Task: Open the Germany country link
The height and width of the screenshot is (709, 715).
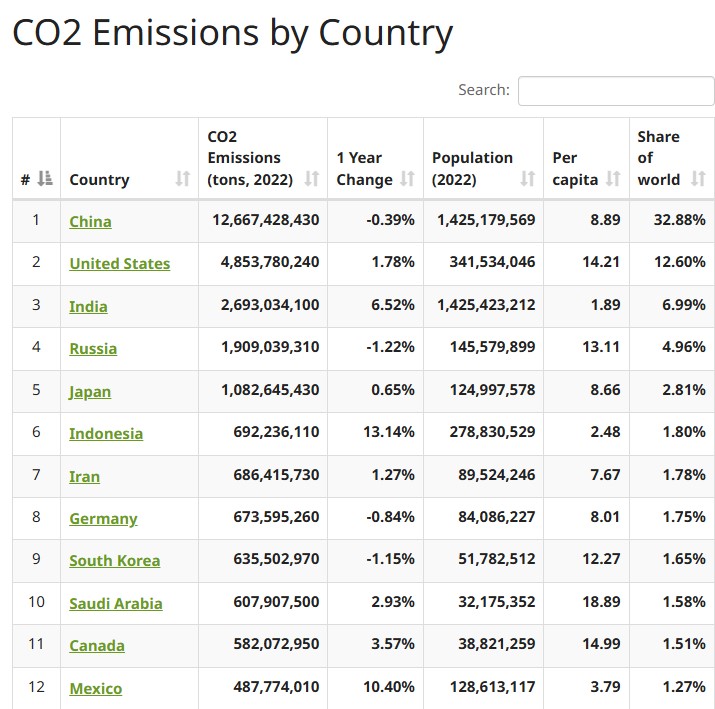Action: [103, 519]
